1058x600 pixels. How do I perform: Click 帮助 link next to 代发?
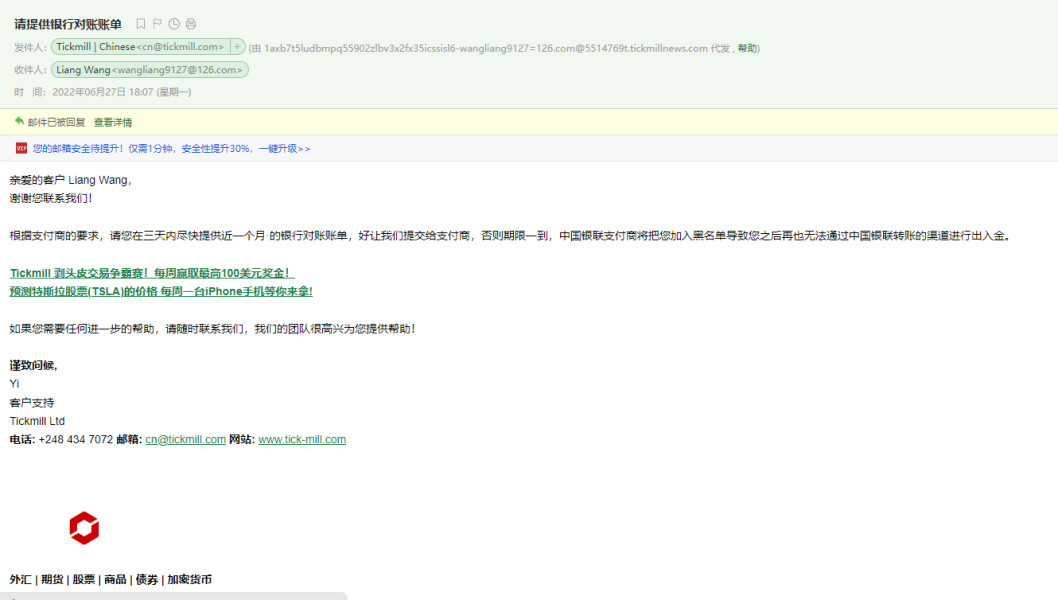[x=747, y=49]
